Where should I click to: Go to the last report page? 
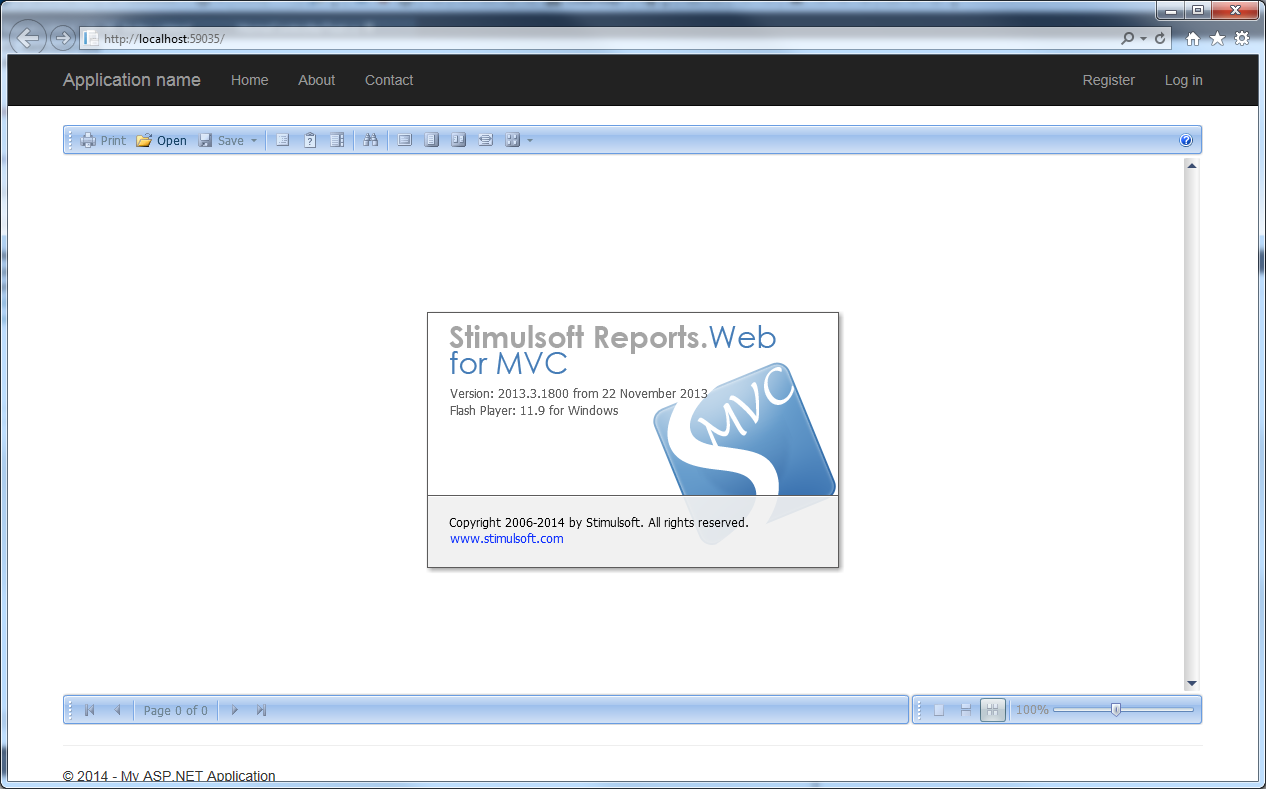(x=261, y=710)
